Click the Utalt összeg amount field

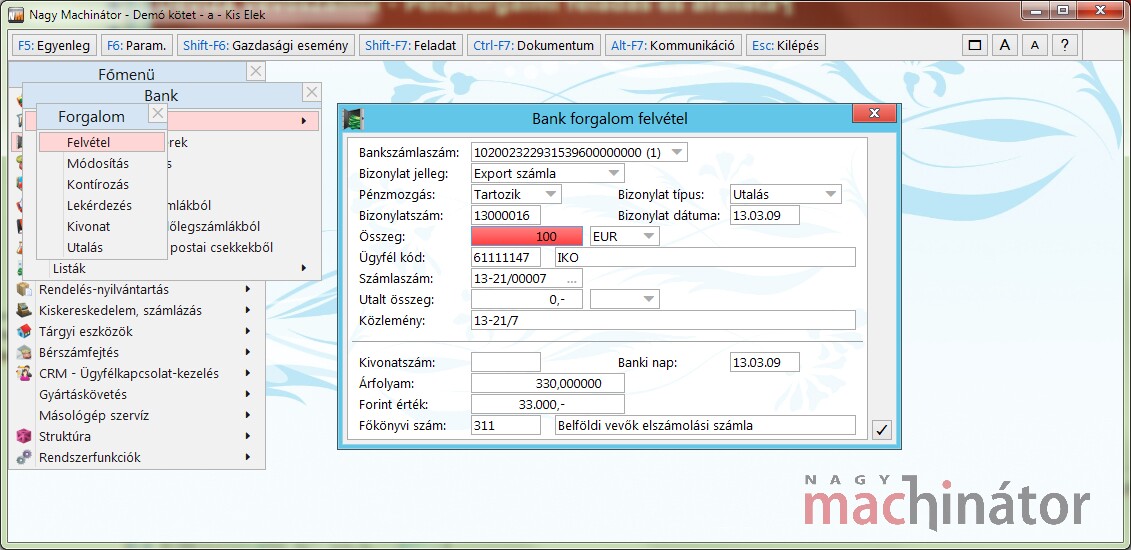tap(527, 299)
